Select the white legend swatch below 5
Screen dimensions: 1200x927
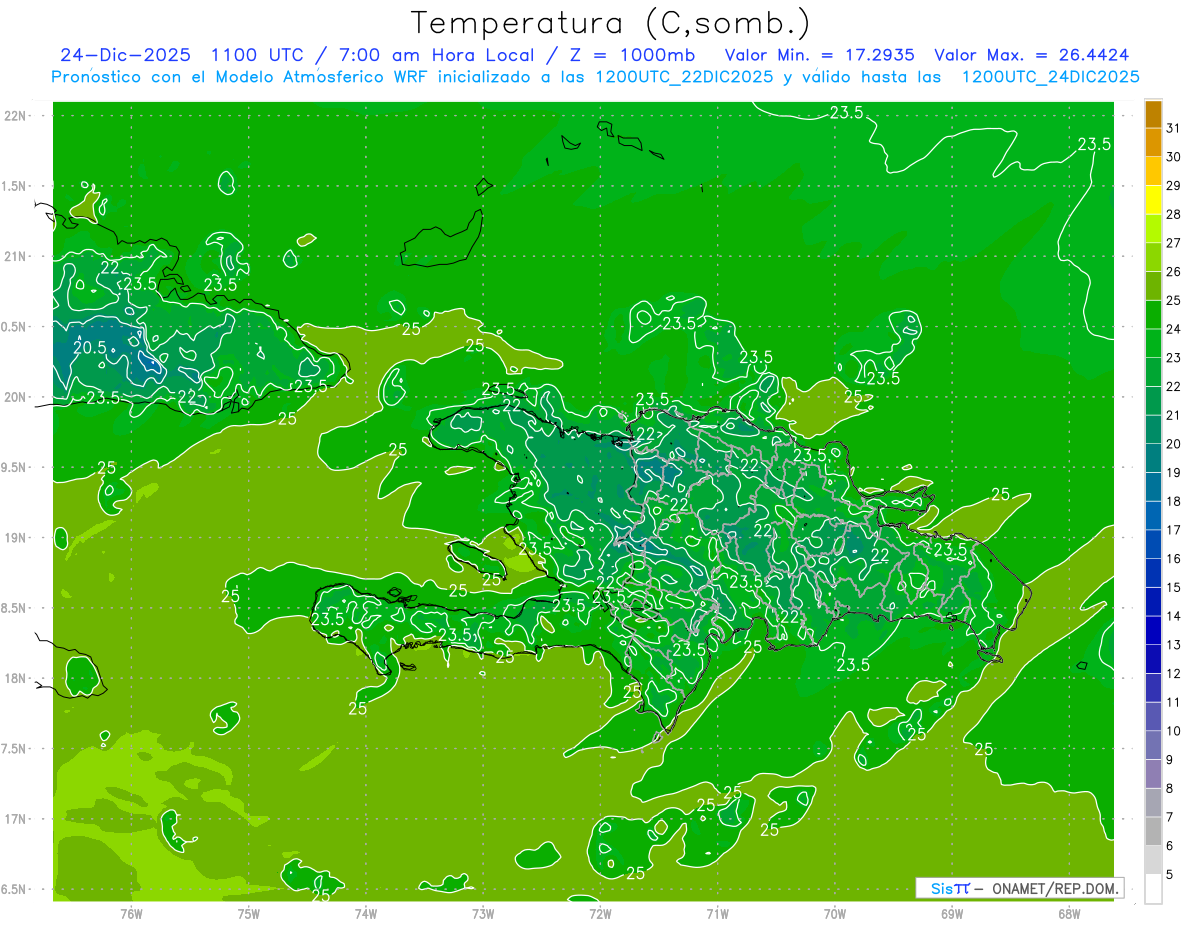pos(1153,889)
